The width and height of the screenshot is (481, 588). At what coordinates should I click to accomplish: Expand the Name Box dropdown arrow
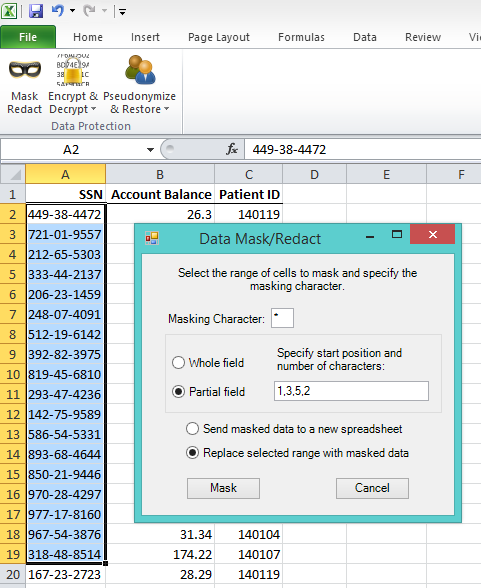coord(150,150)
